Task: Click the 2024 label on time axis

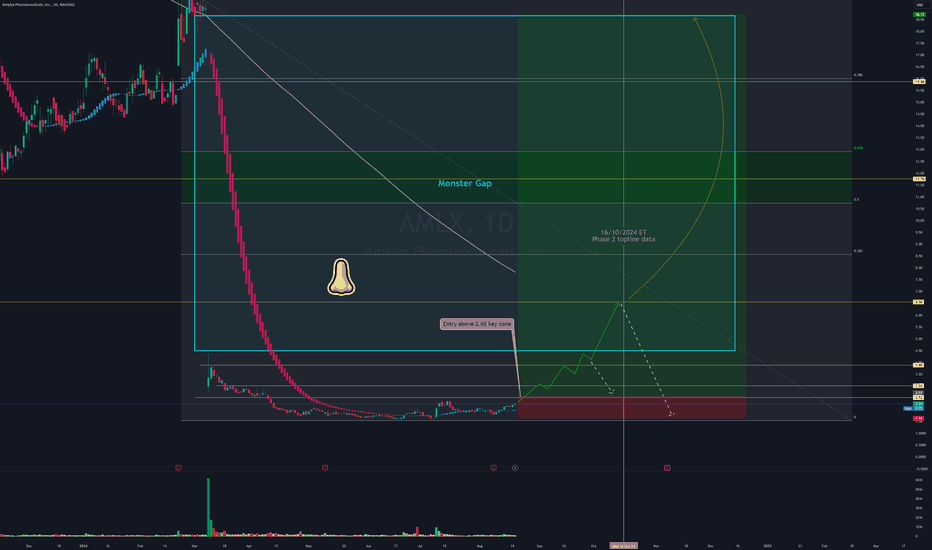Action: coord(83,546)
